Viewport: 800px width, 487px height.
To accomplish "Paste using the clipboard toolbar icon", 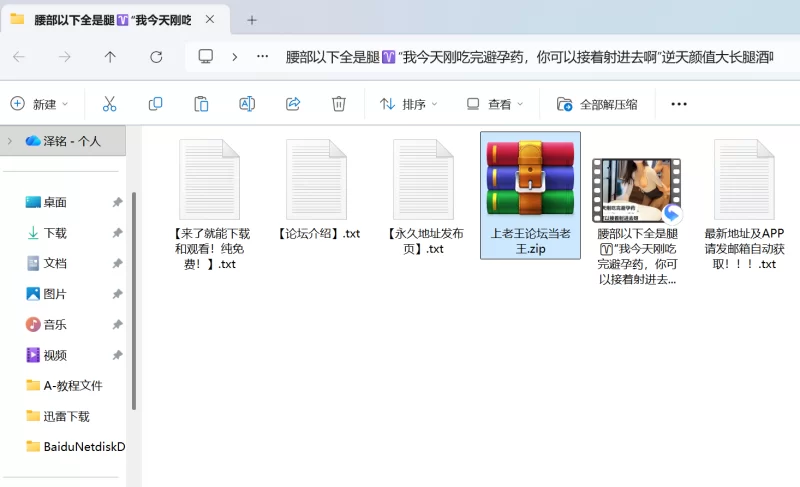I will click(x=201, y=104).
